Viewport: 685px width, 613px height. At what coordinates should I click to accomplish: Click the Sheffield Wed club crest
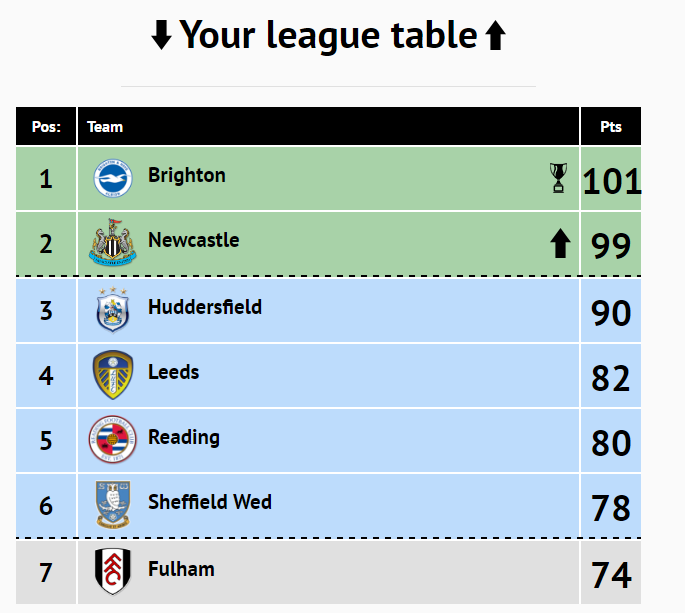coord(113,505)
